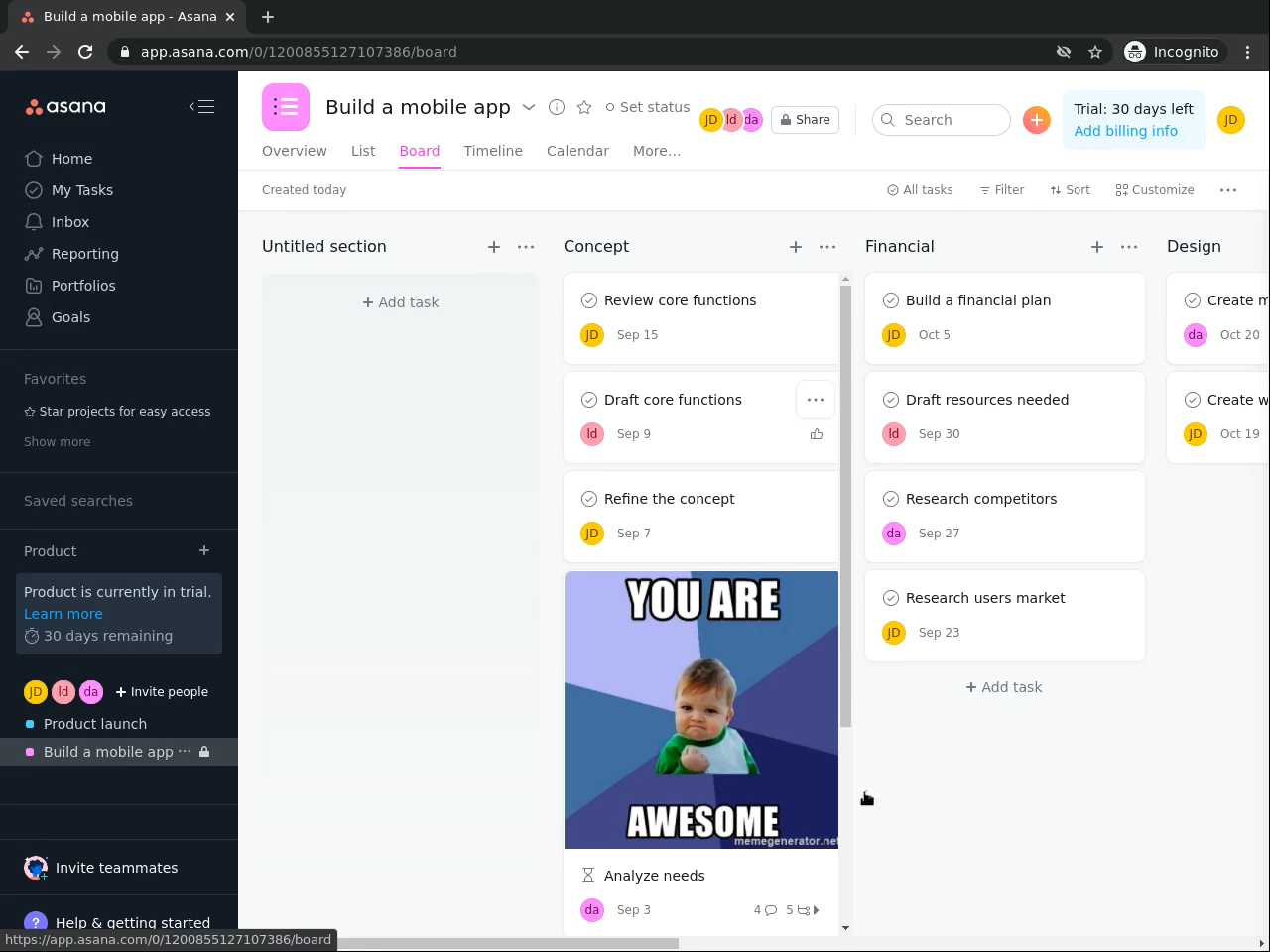Open Build a mobile app sidebar ellipsis
Screen dimensions: 1270x952
click(184, 752)
